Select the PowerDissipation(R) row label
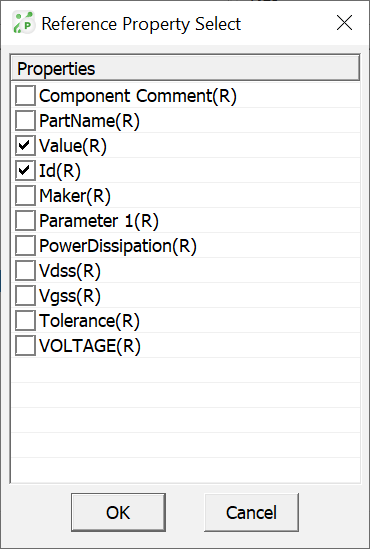 118,246
